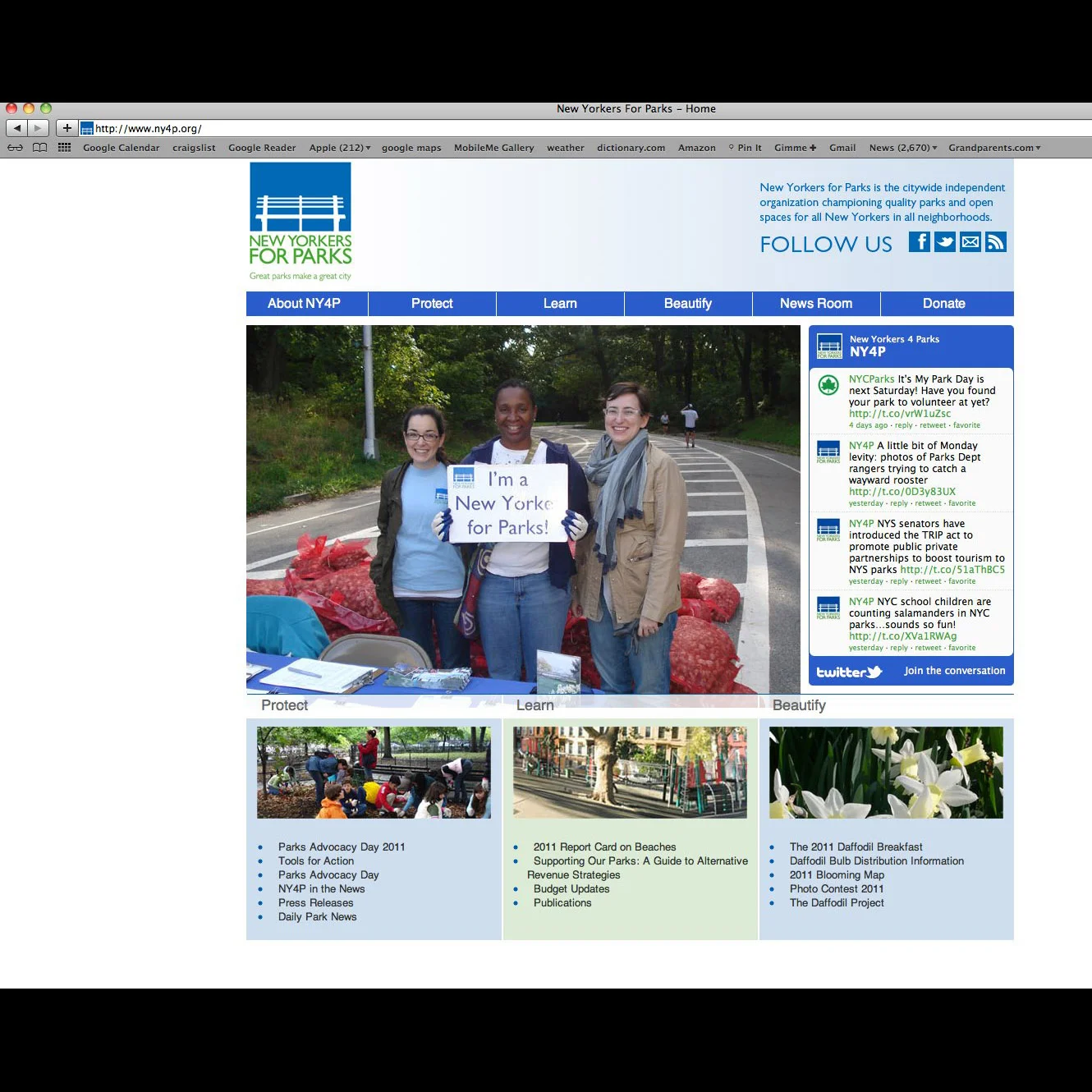Click the New Yorkers for Parks logo
Viewport: 1092px width, 1092px height.
click(x=301, y=222)
